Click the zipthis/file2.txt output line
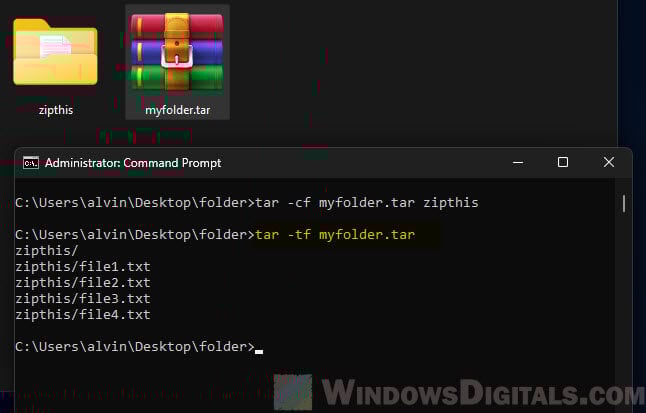Screen dimensions: 646x413 83,283
